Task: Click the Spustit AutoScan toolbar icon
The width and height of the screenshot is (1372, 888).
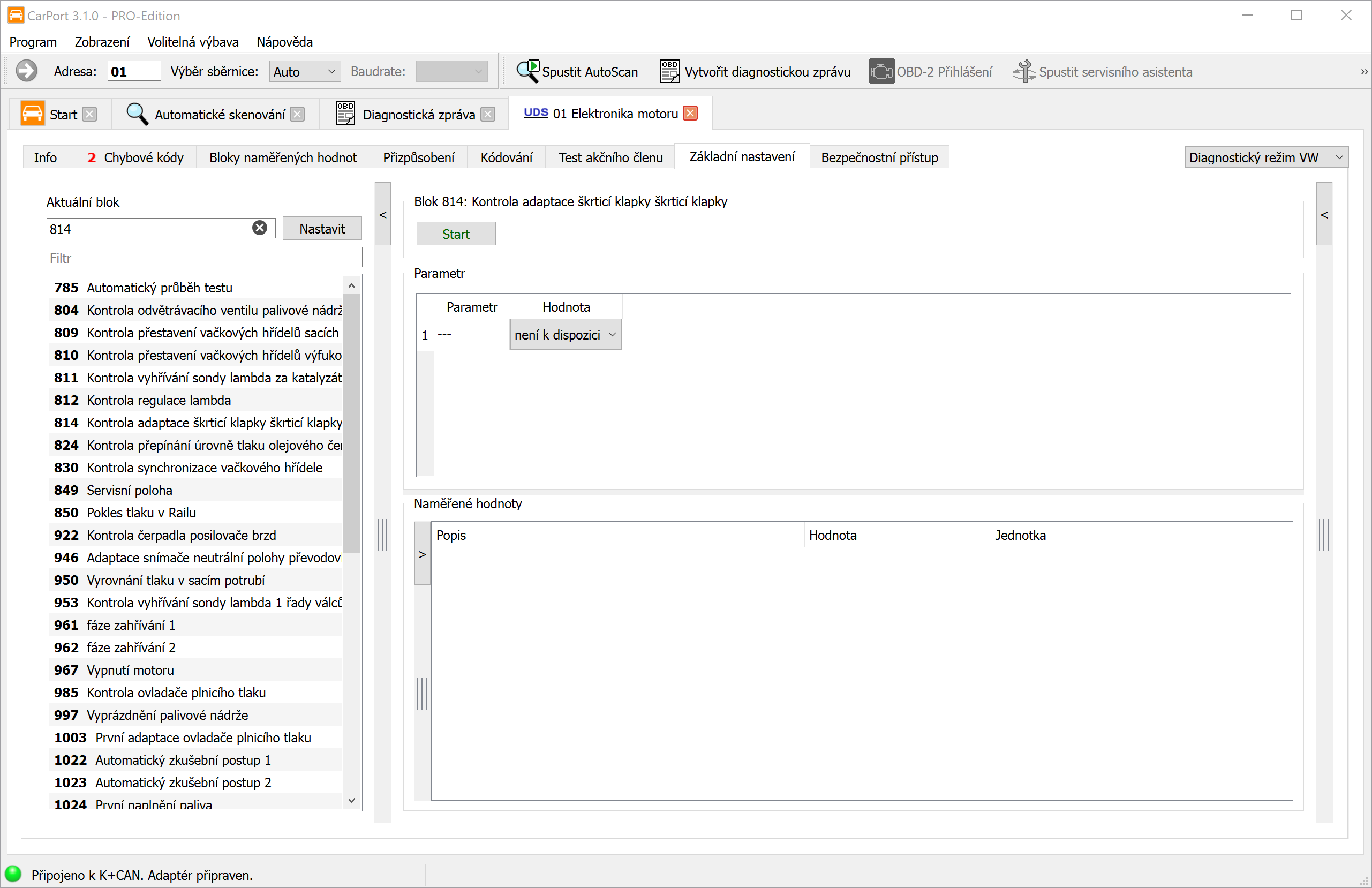Action: (x=527, y=72)
